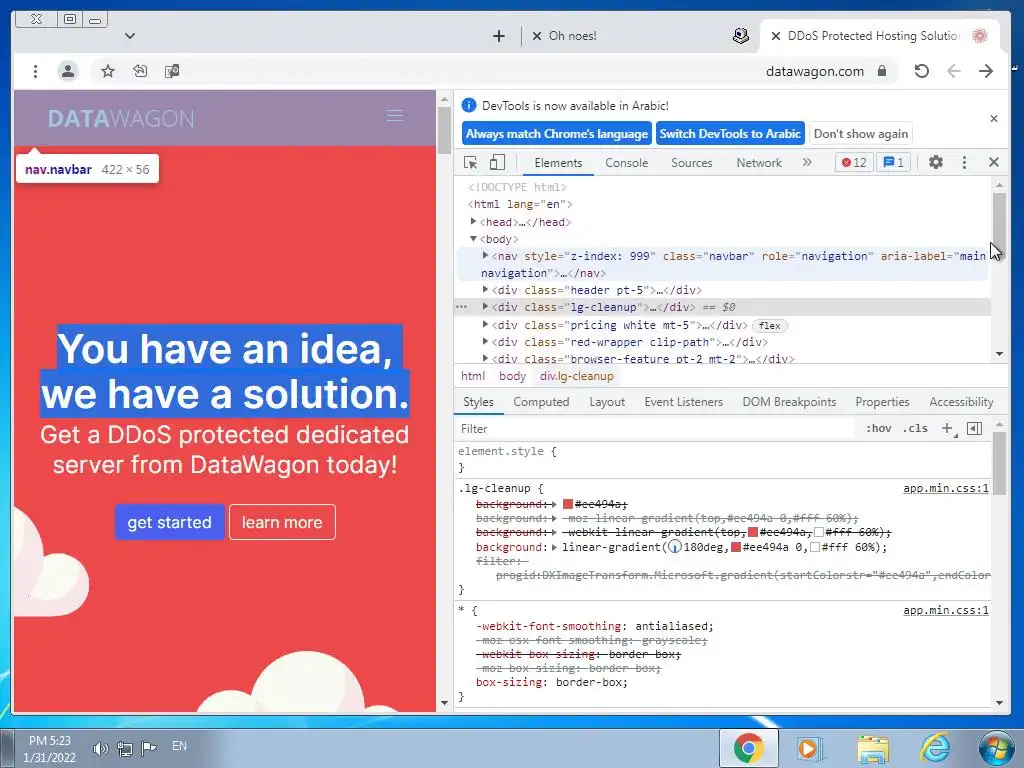Click #ee494a swatch in active linear-gradient
The height and width of the screenshot is (768, 1024).
pyautogui.click(x=735, y=547)
